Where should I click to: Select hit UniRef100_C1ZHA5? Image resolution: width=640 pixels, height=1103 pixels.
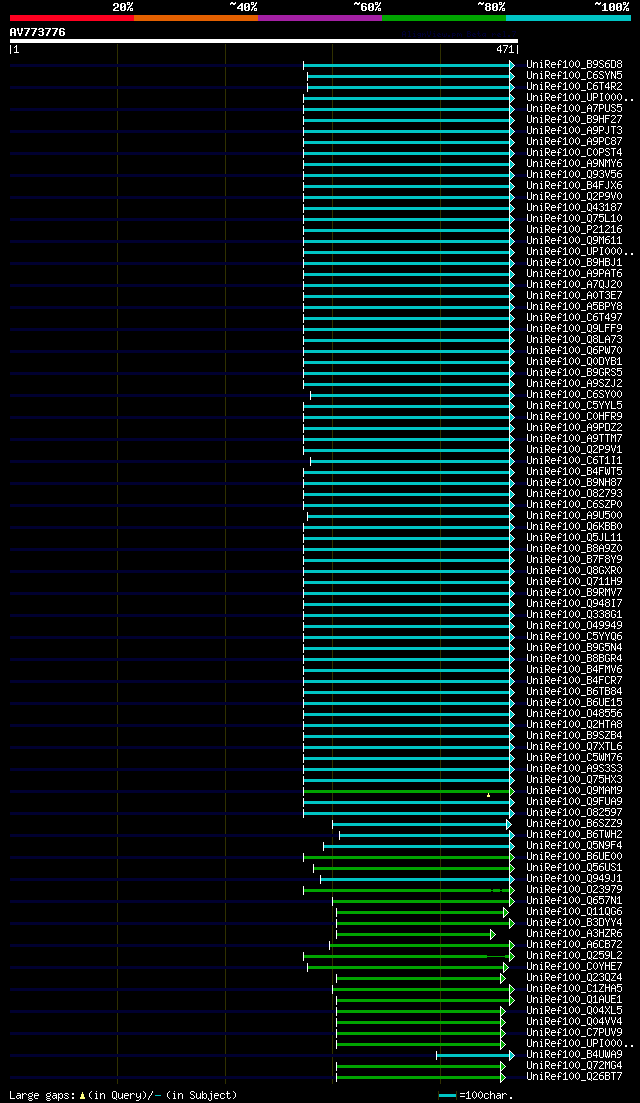tap(574, 988)
